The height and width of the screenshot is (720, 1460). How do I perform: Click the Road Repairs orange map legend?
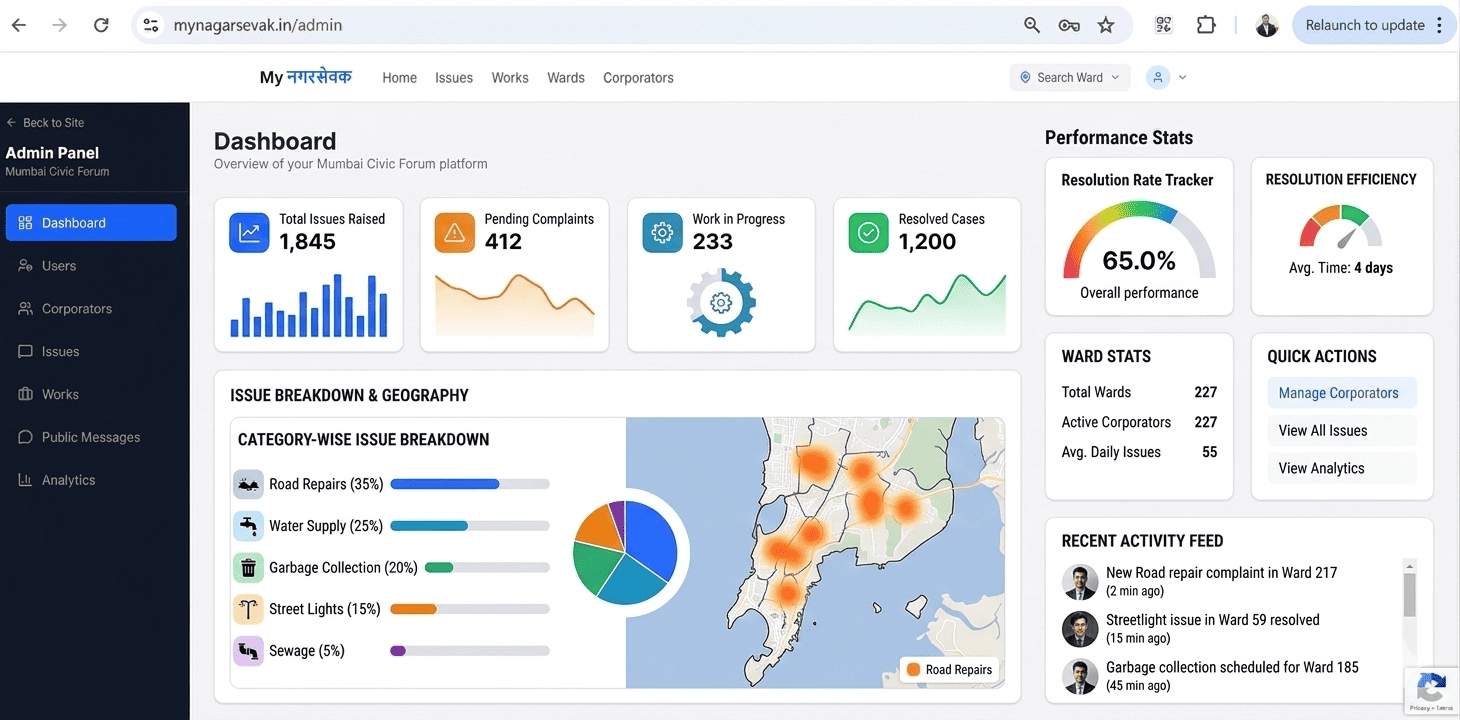(x=949, y=670)
